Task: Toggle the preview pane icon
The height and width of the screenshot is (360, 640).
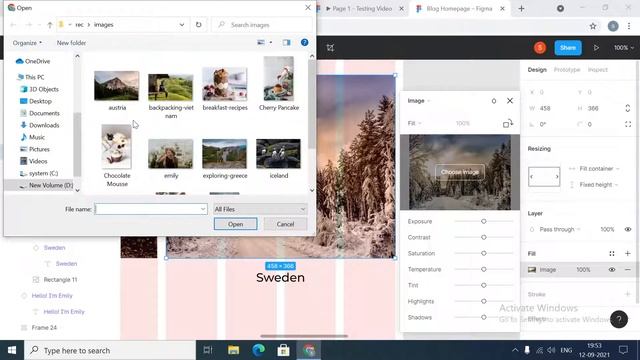Action: (x=287, y=42)
